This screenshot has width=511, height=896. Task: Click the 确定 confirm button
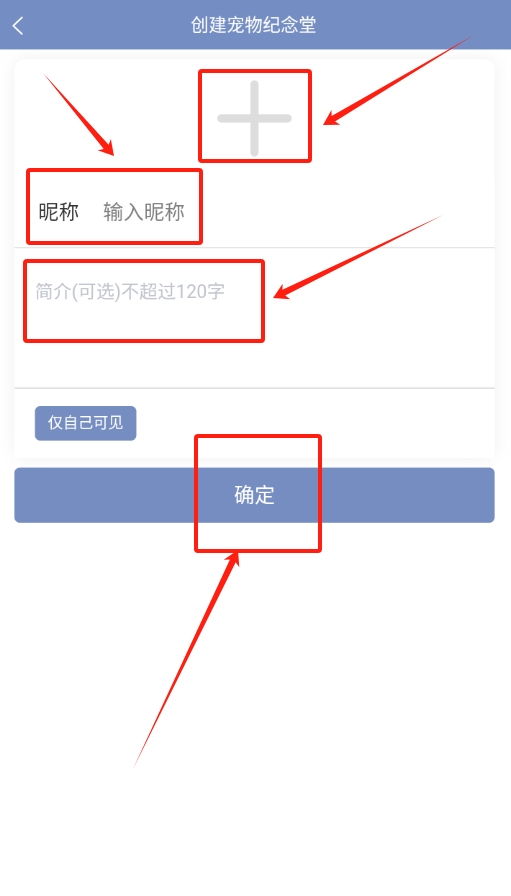(254, 495)
